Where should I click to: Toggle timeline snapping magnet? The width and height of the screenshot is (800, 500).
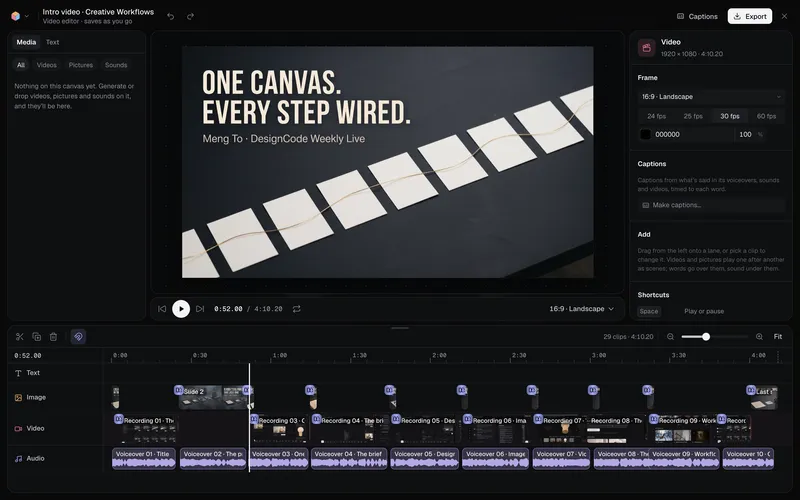coord(78,337)
